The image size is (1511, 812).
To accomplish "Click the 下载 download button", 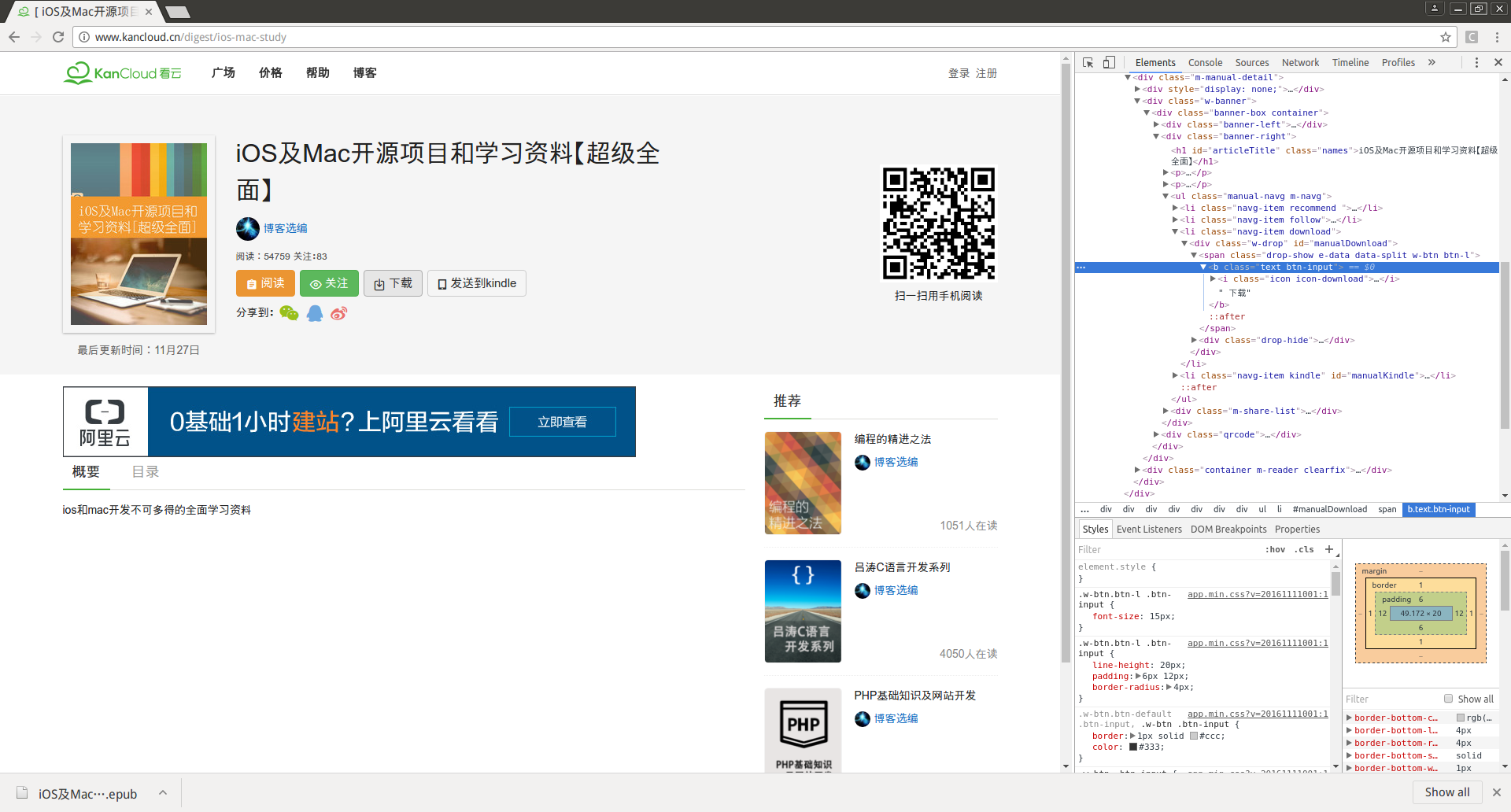I will [393, 283].
